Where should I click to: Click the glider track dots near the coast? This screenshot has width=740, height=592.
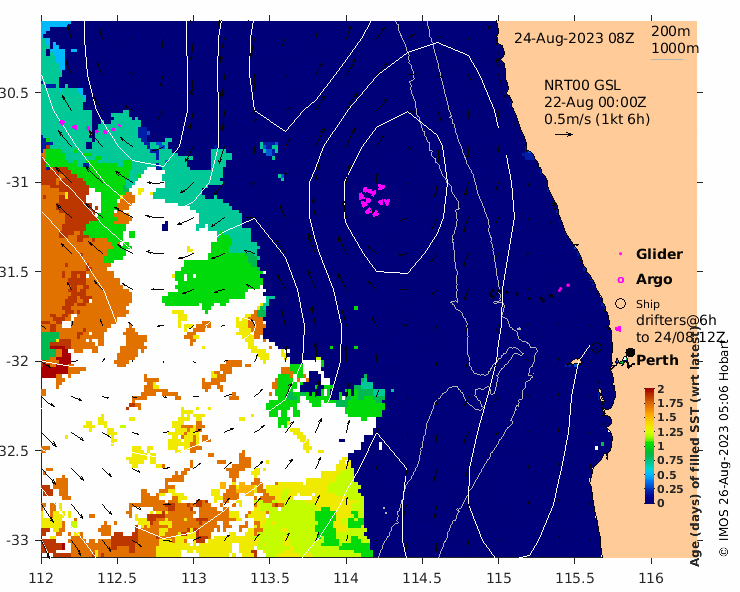click(563, 288)
